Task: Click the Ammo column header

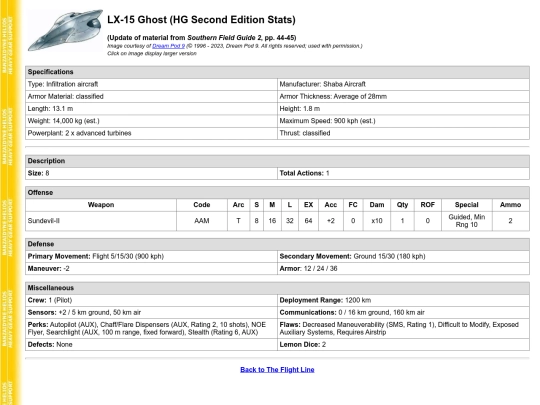Action: [511, 205]
